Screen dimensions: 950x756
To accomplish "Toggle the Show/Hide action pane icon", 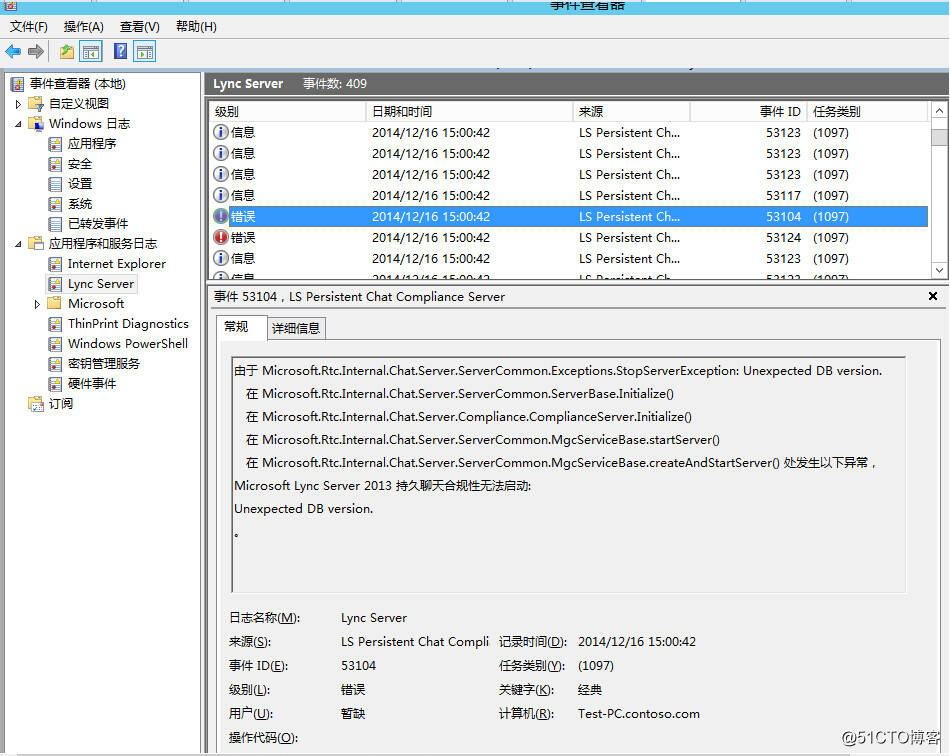I will click(145, 52).
